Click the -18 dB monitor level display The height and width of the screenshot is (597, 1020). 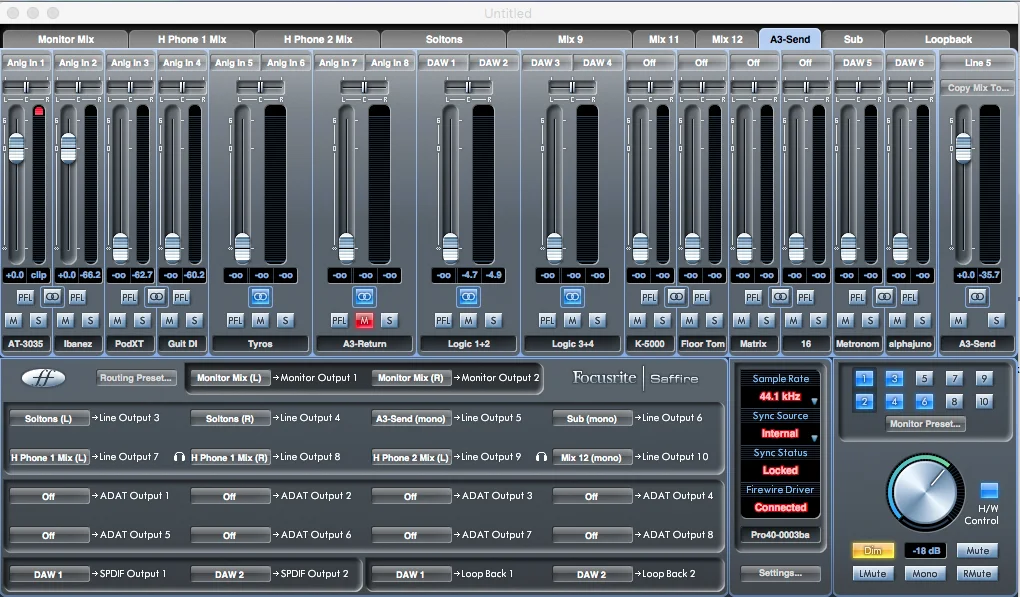pyautogui.click(x=926, y=551)
